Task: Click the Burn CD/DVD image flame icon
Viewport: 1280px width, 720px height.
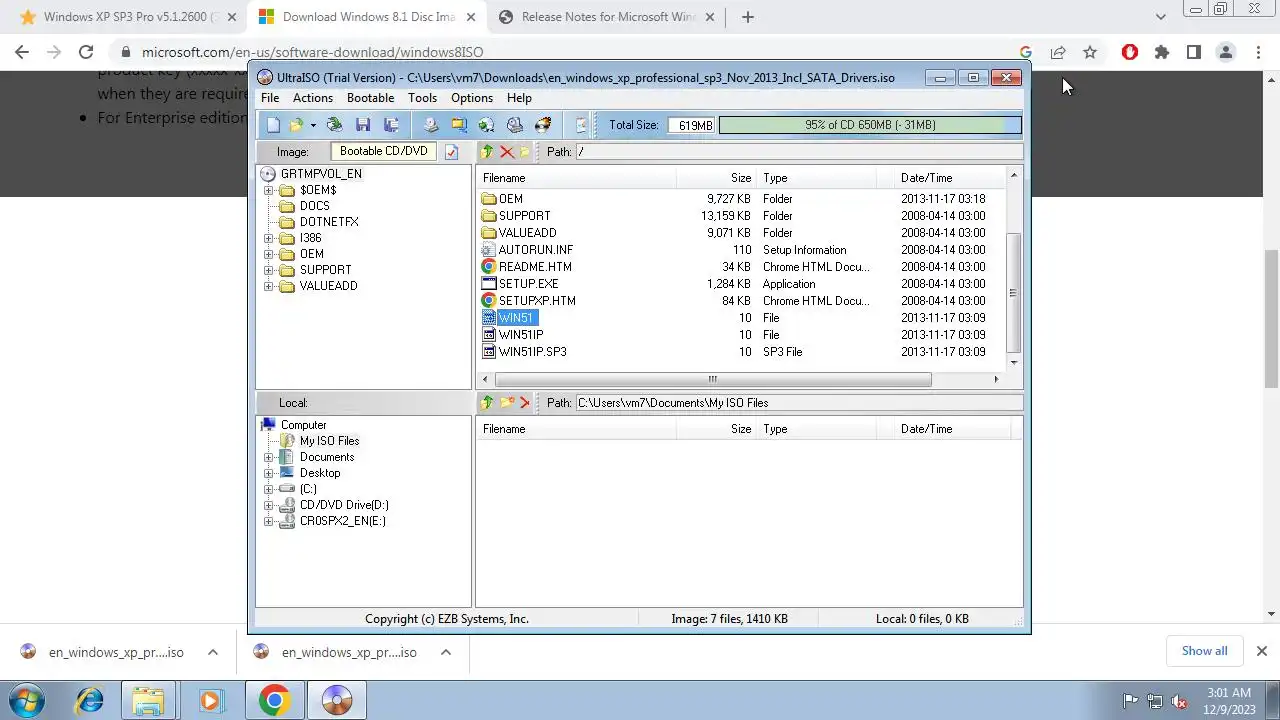Action: [x=543, y=125]
